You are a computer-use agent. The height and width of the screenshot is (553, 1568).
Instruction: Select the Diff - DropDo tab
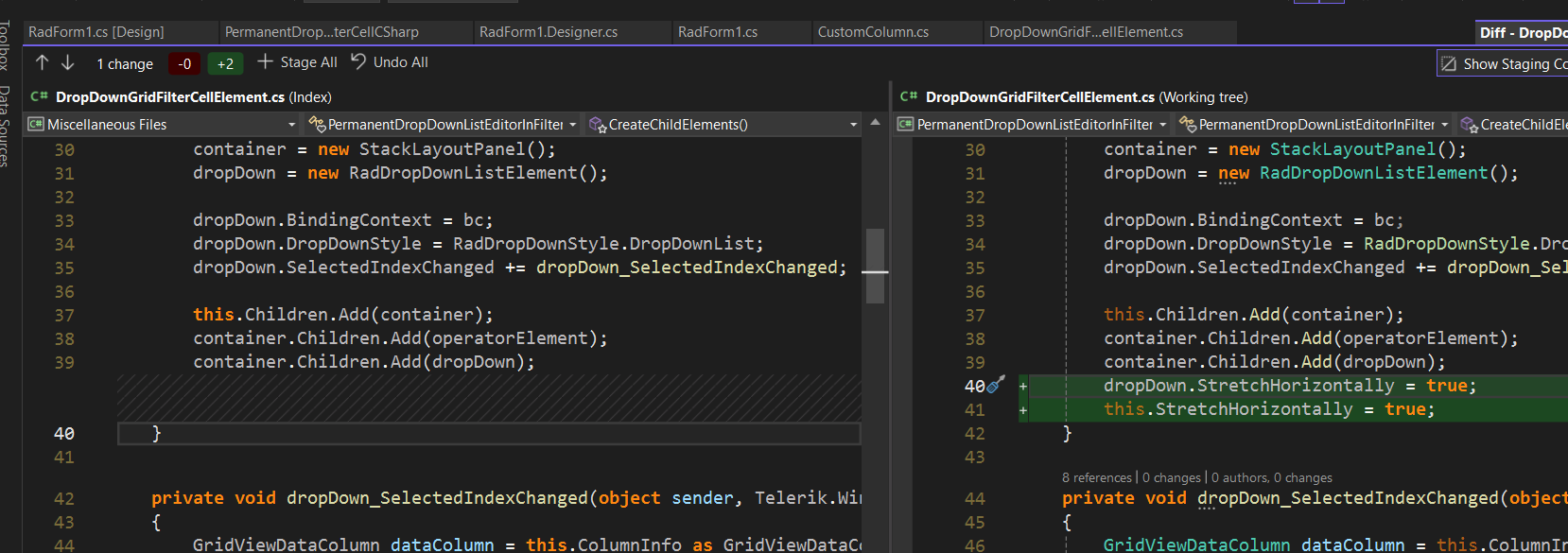point(1523,32)
